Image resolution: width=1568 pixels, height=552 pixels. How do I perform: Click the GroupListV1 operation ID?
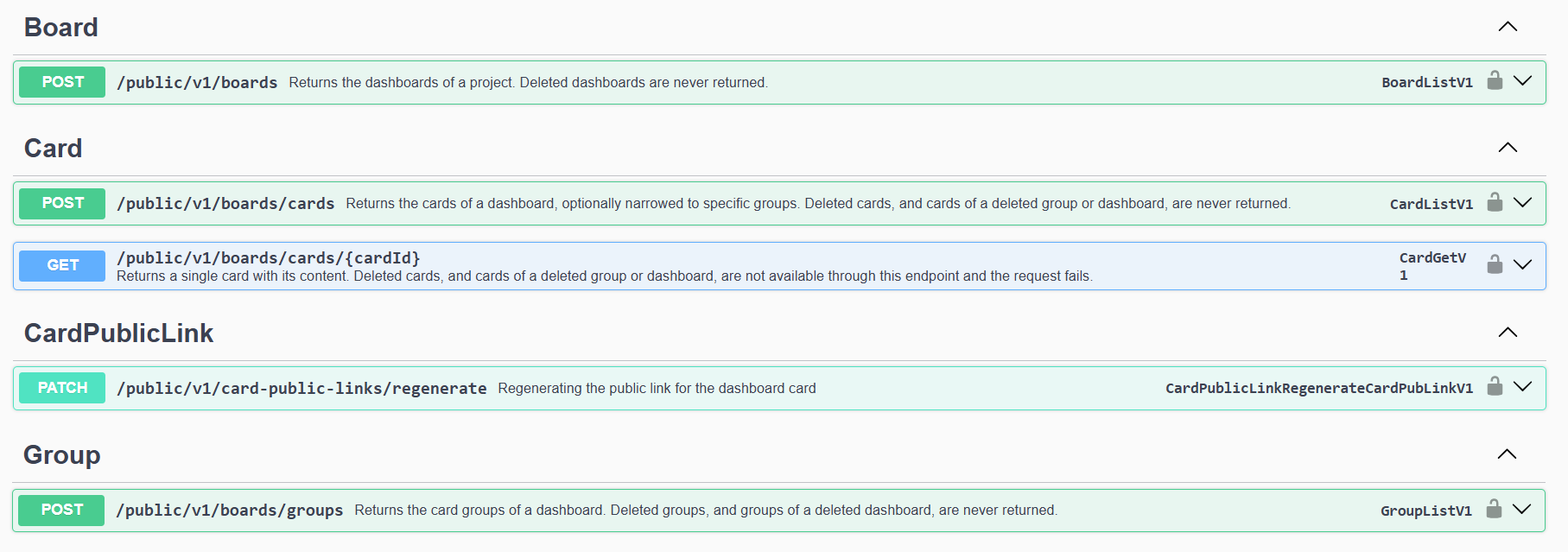[1426, 511]
